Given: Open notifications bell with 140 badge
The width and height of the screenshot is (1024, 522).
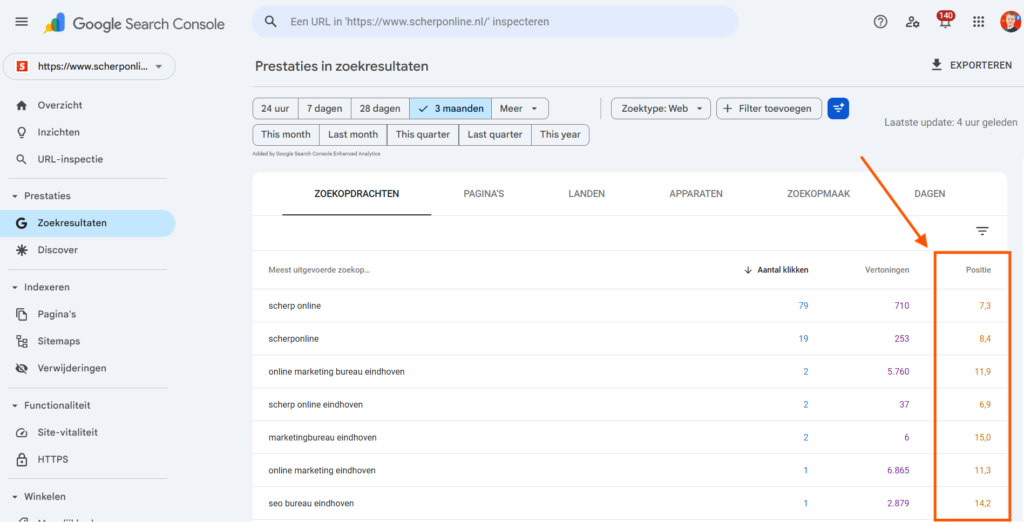Looking at the screenshot, I should pyautogui.click(x=945, y=22).
